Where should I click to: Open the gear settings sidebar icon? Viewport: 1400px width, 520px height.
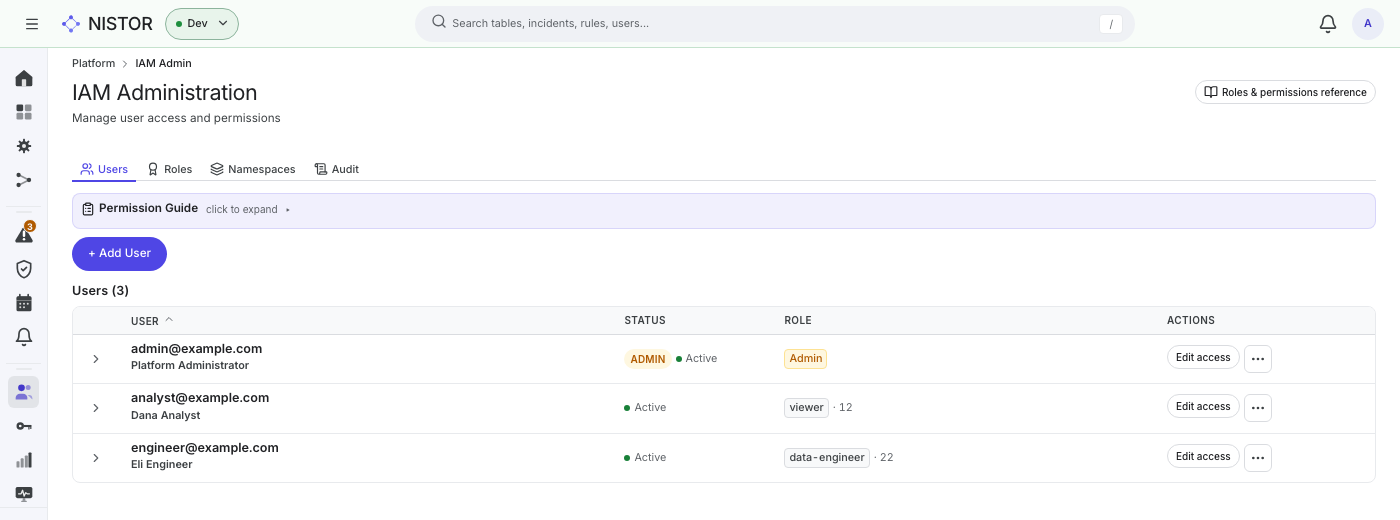[24, 146]
